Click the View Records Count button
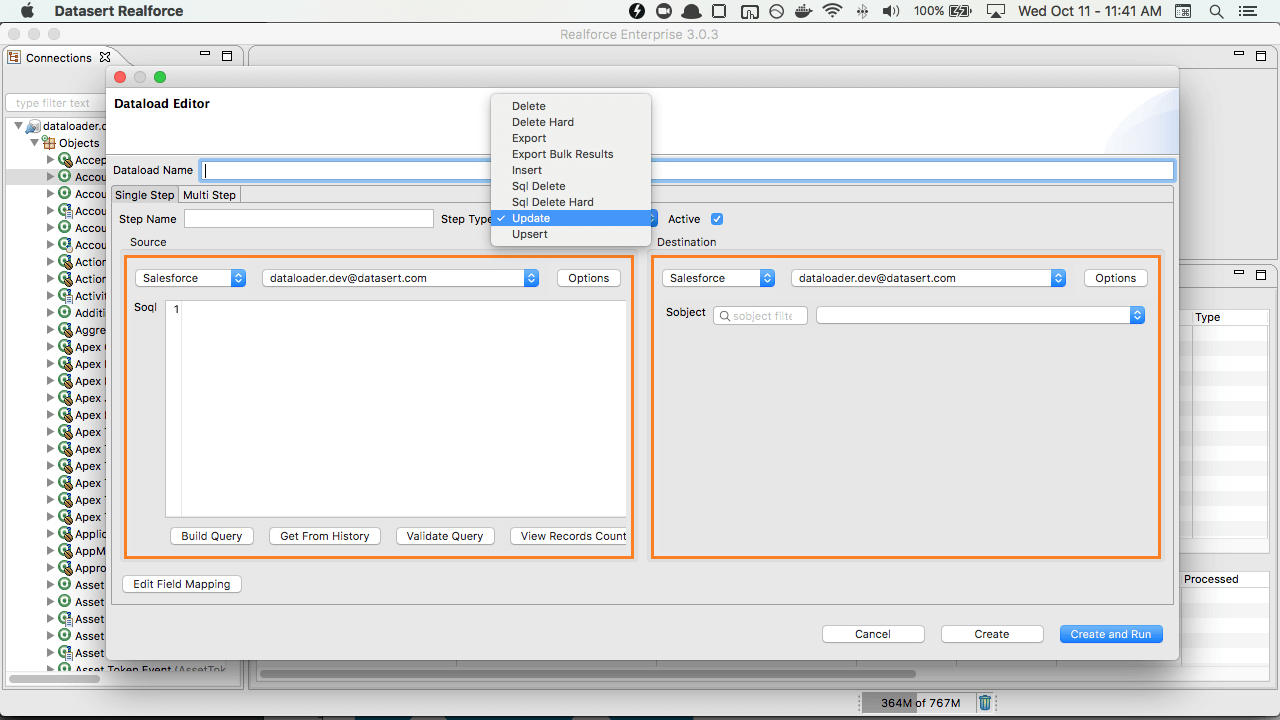 click(x=569, y=536)
